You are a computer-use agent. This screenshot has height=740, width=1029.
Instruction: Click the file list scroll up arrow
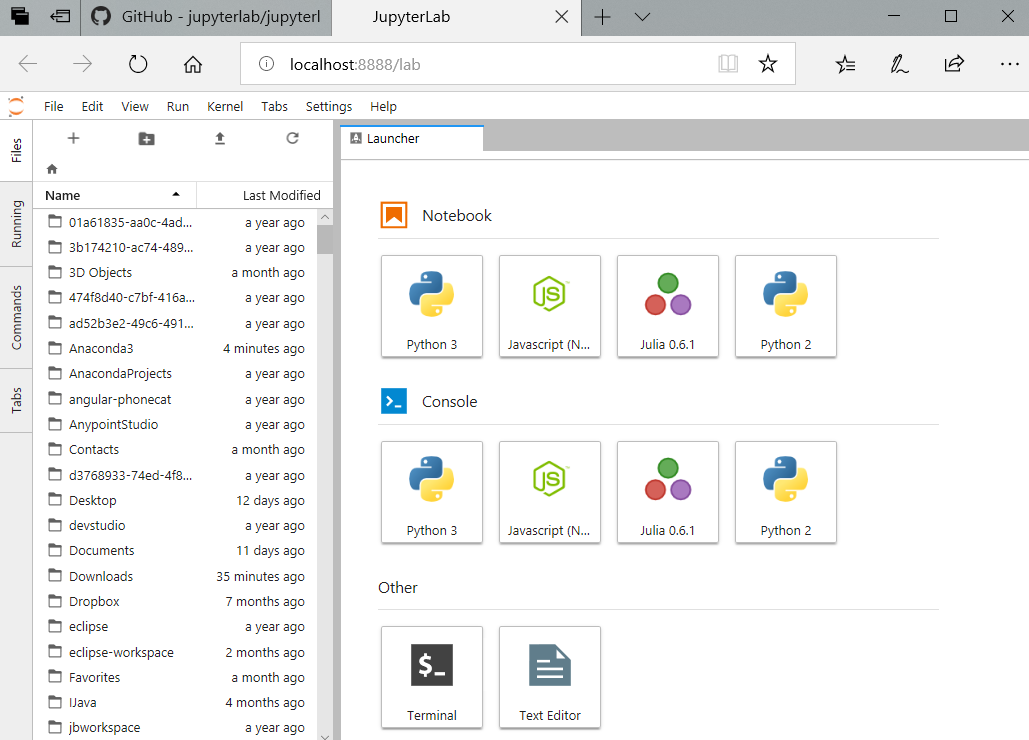(325, 216)
